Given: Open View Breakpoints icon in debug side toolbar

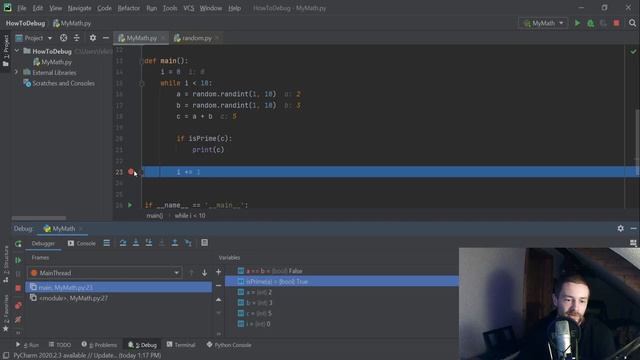Looking at the screenshot, I should click(x=18, y=305).
